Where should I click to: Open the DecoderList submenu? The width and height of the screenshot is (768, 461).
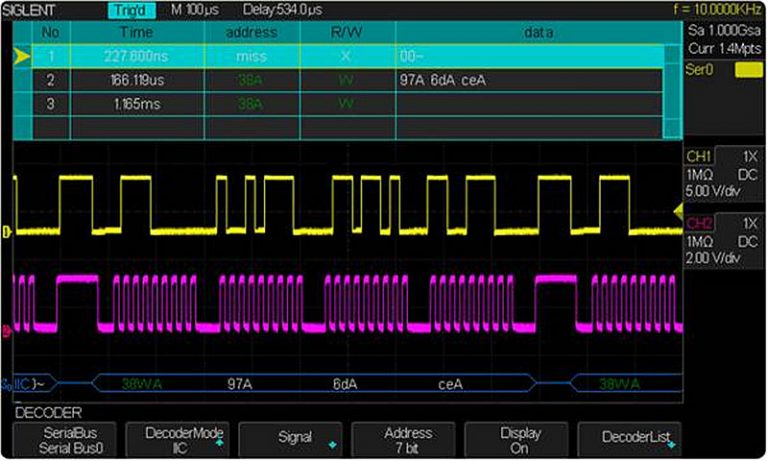633,441
